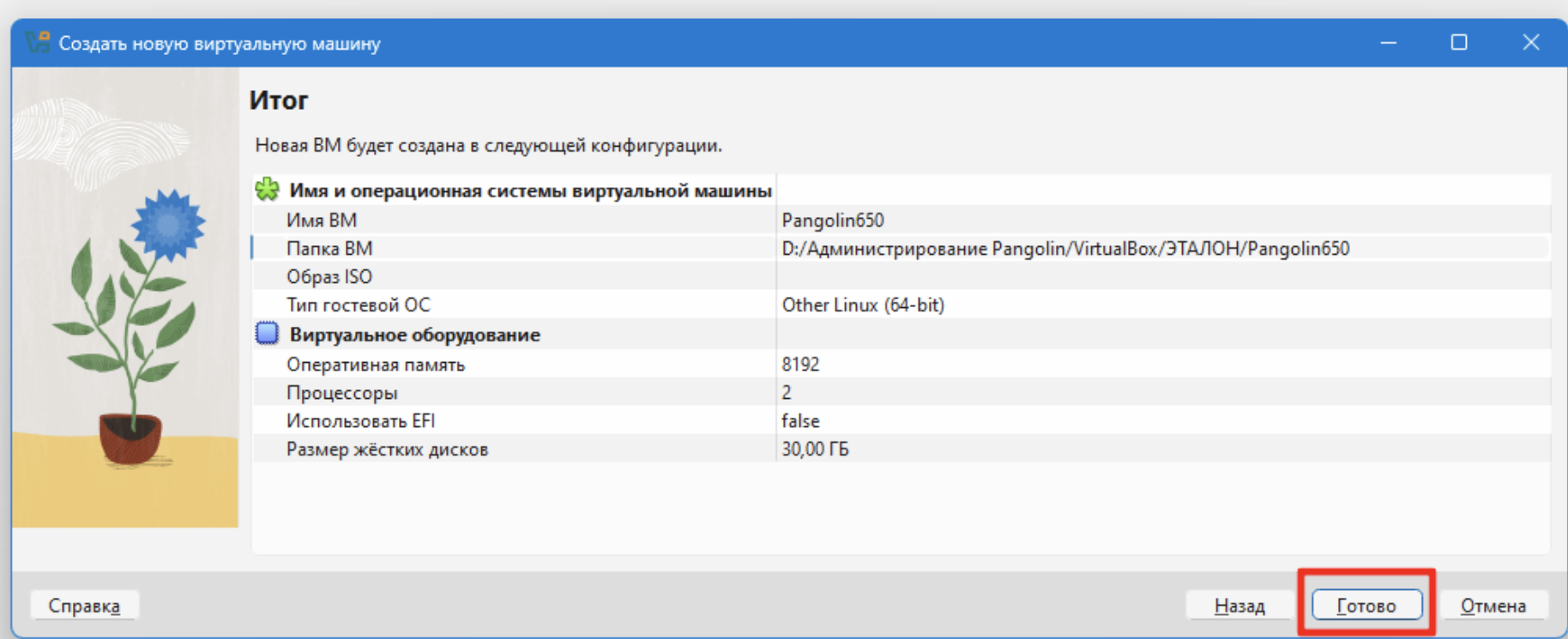Open help via the Справка button

84,606
